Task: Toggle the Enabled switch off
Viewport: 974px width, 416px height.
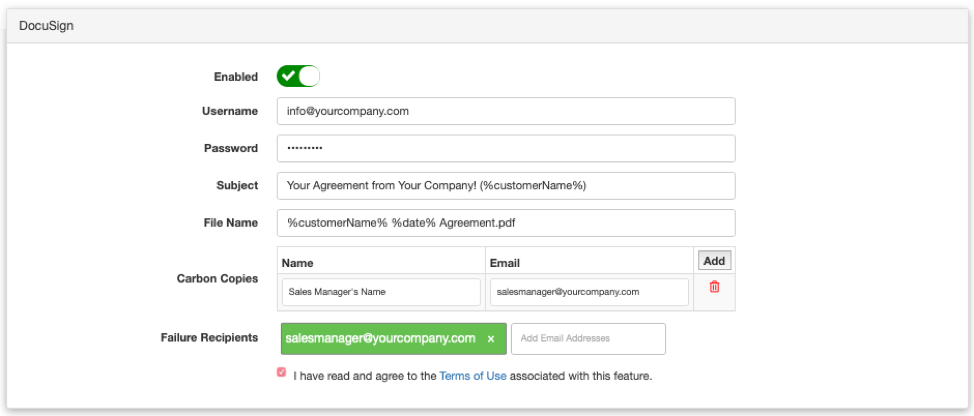Action: coord(298,76)
